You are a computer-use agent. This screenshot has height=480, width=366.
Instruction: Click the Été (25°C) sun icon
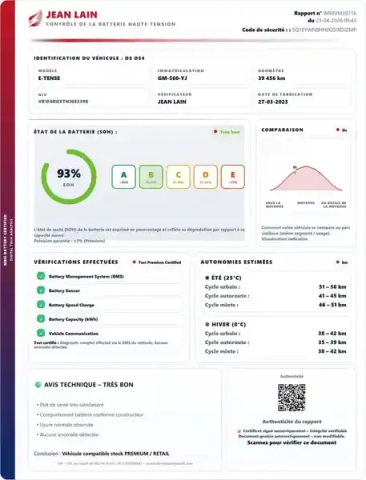(x=207, y=278)
